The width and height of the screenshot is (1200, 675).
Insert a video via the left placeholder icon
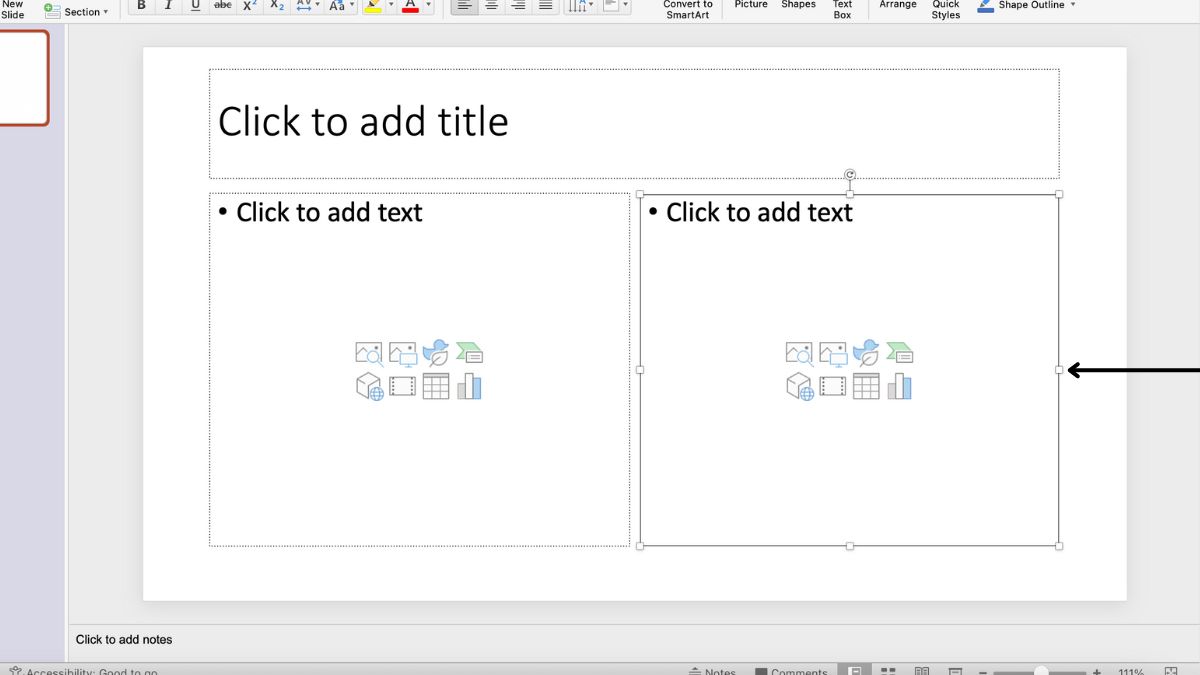coord(401,387)
